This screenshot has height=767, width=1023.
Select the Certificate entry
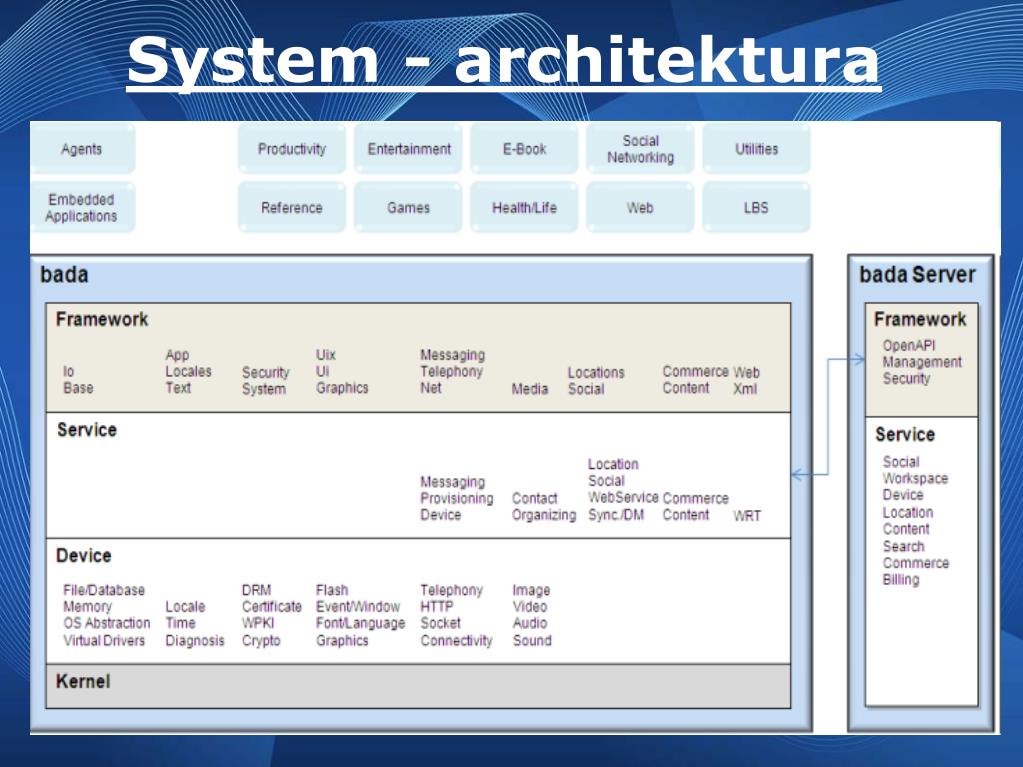click(x=271, y=607)
